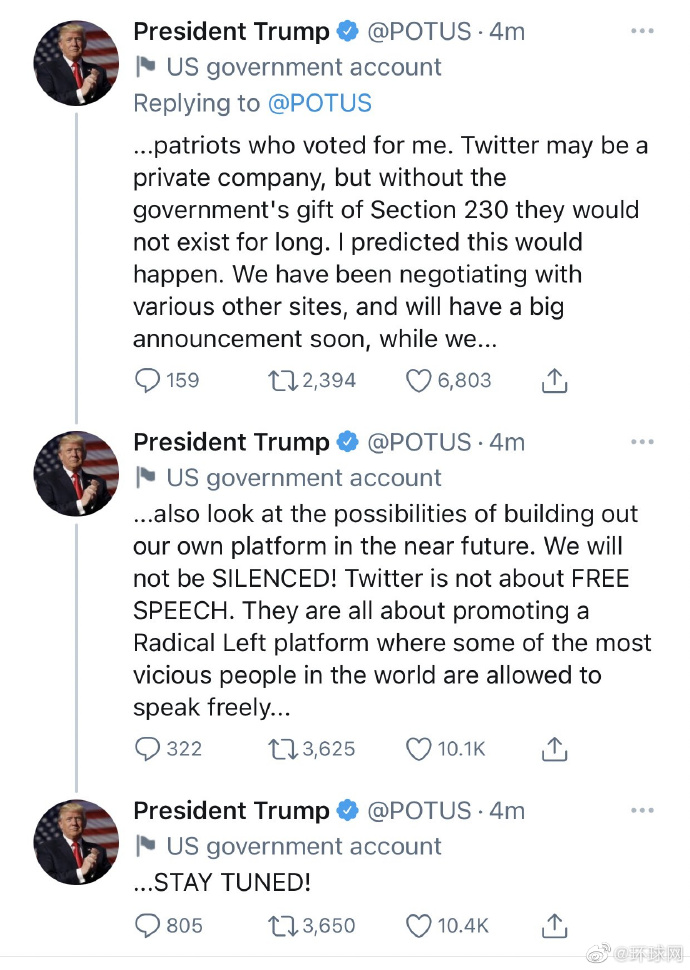This screenshot has height=970, width=690.
Task: Open the @POTUS link in Replying to
Action: (x=319, y=103)
